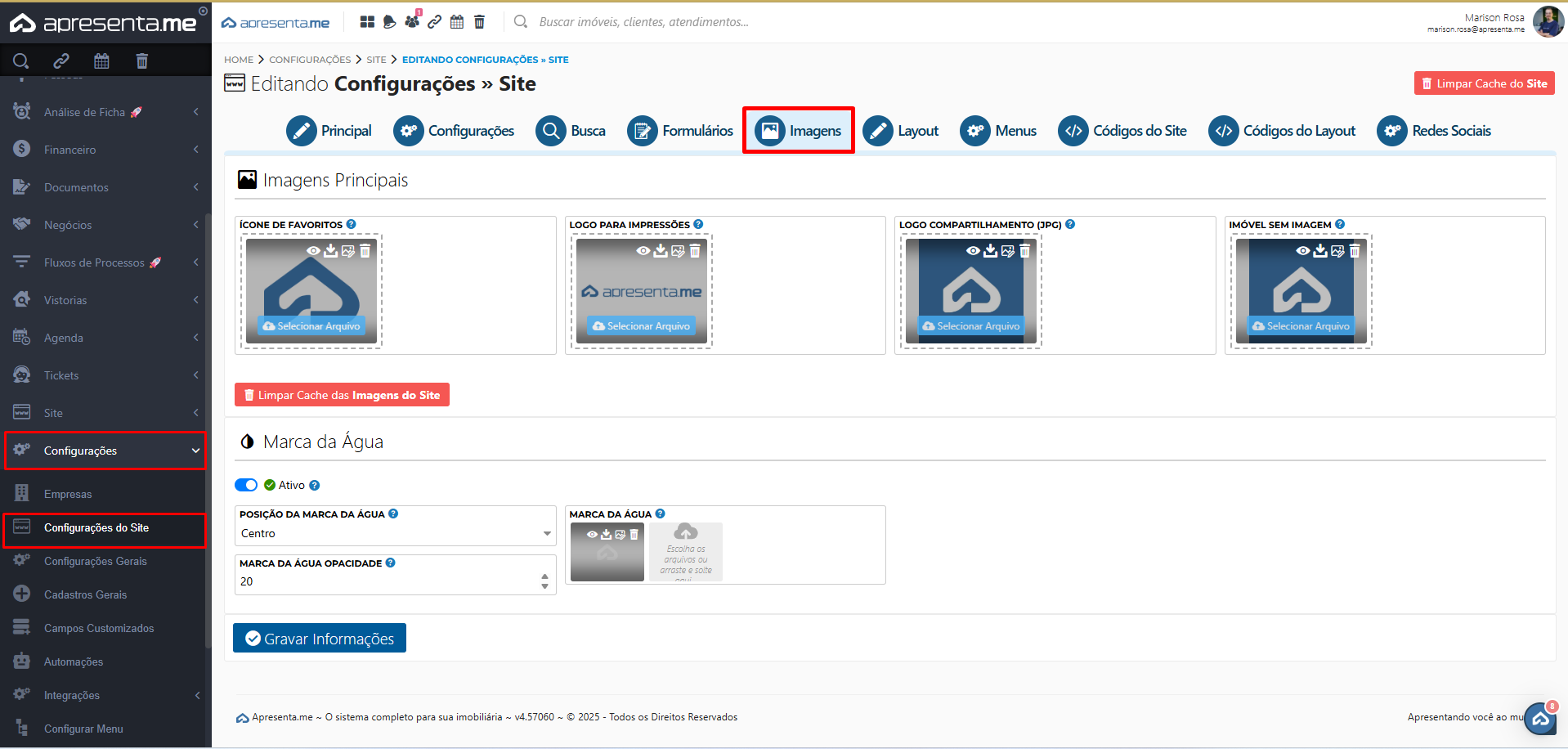The height and width of the screenshot is (749, 1568).
Task: Click Limpar Cache das Imagens do Site
Action: (342, 395)
